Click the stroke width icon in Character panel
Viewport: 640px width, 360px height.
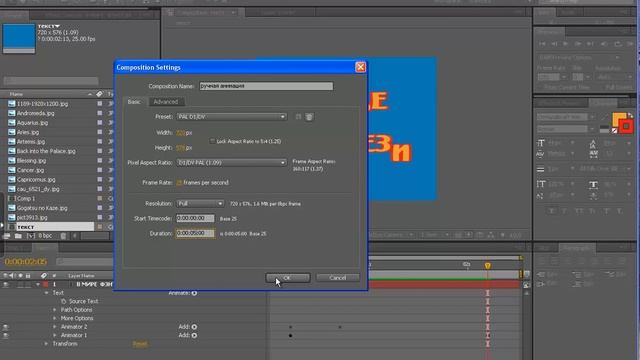pyautogui.click(x=540, y=169)
